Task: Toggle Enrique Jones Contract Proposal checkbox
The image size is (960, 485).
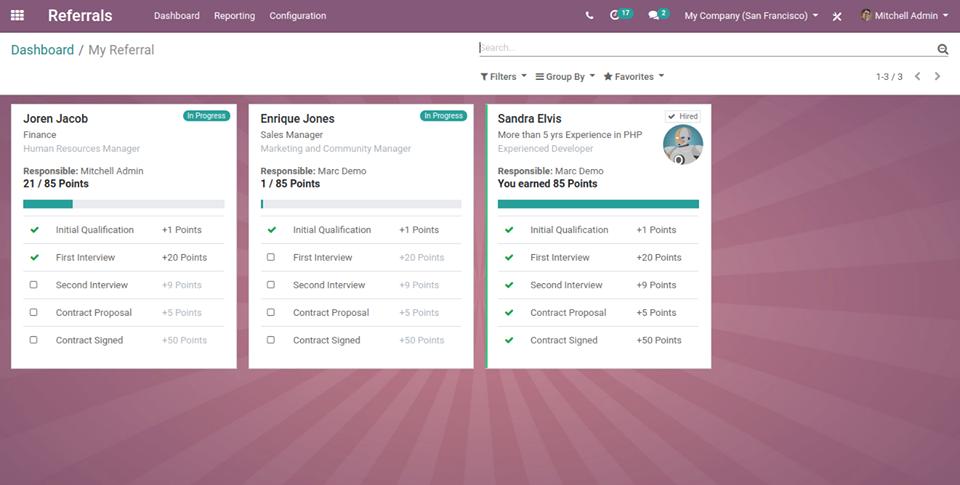Action: click(271, 312)
